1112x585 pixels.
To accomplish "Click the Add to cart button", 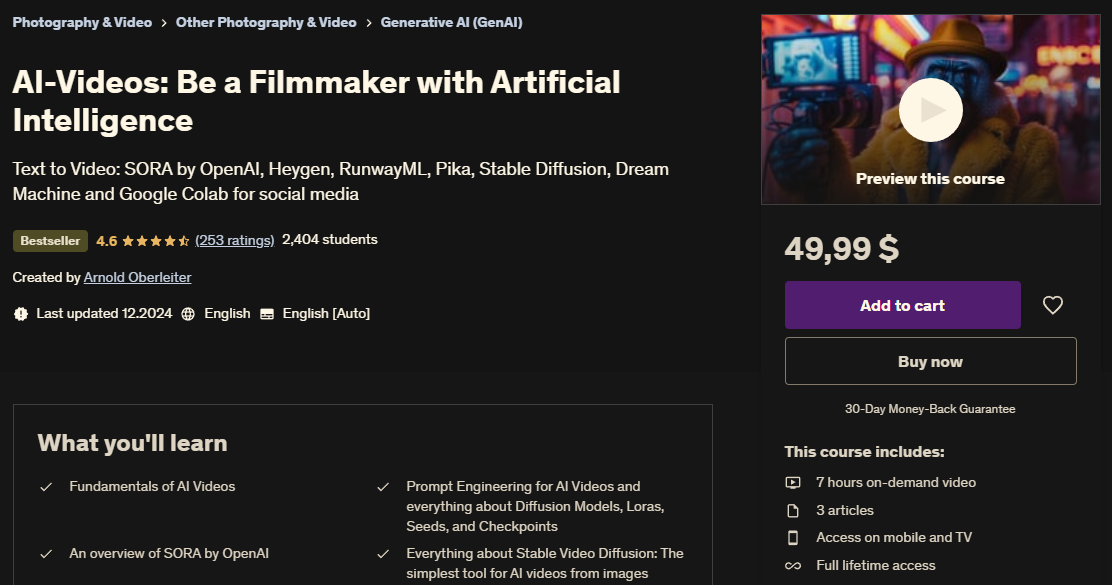I will click(x=902, y=305).
